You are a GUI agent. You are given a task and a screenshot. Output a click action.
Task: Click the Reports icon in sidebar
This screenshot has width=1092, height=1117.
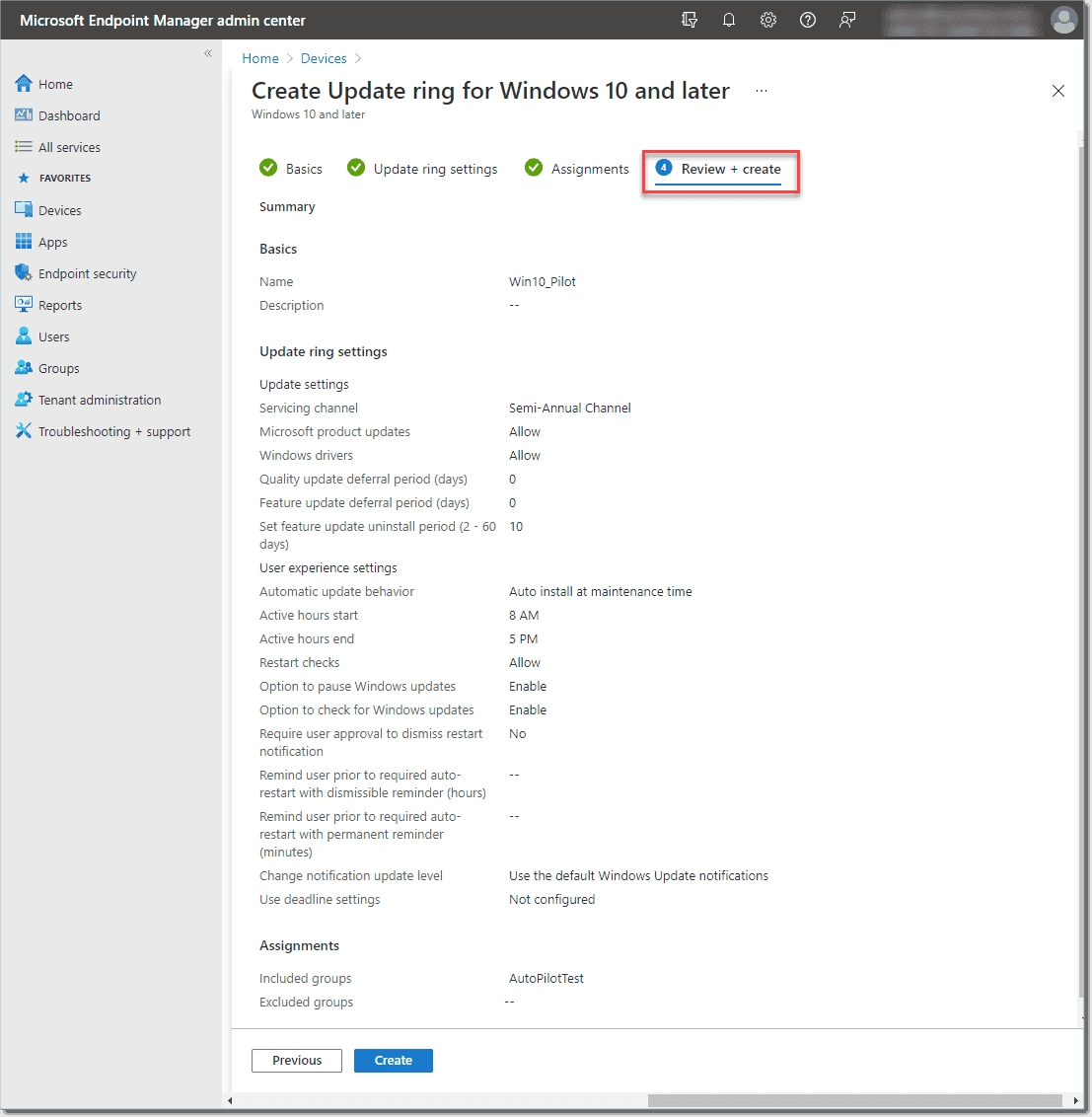(24, 305)
